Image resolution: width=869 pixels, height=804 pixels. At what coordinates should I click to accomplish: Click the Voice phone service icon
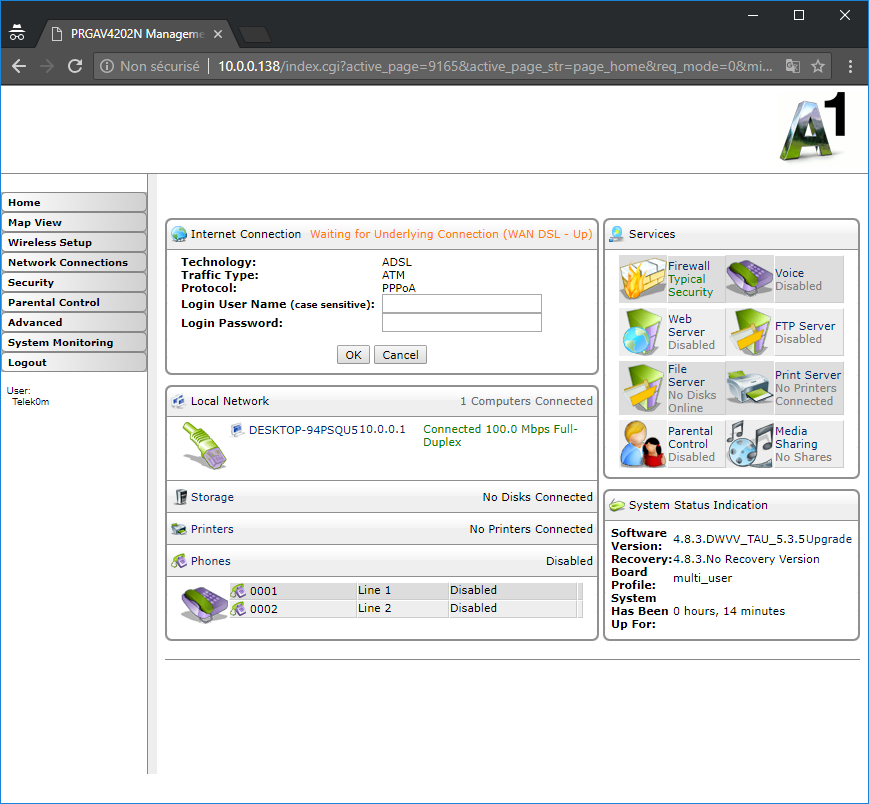[x=749, y=279]
